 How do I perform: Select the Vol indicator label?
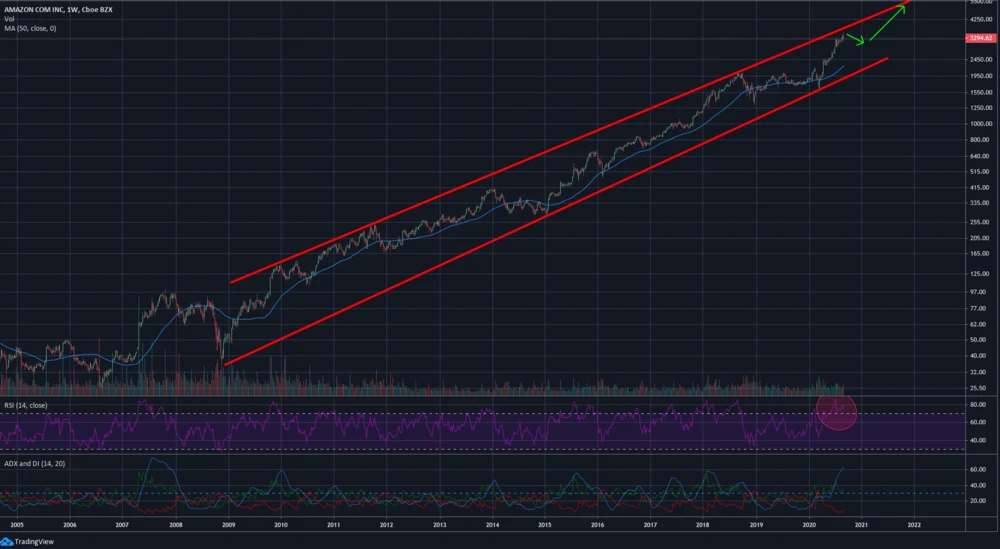point(8,19)
